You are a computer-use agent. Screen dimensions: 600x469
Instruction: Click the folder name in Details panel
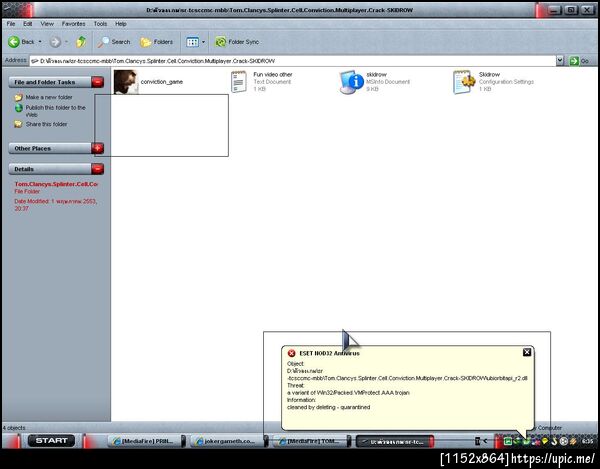56,184
